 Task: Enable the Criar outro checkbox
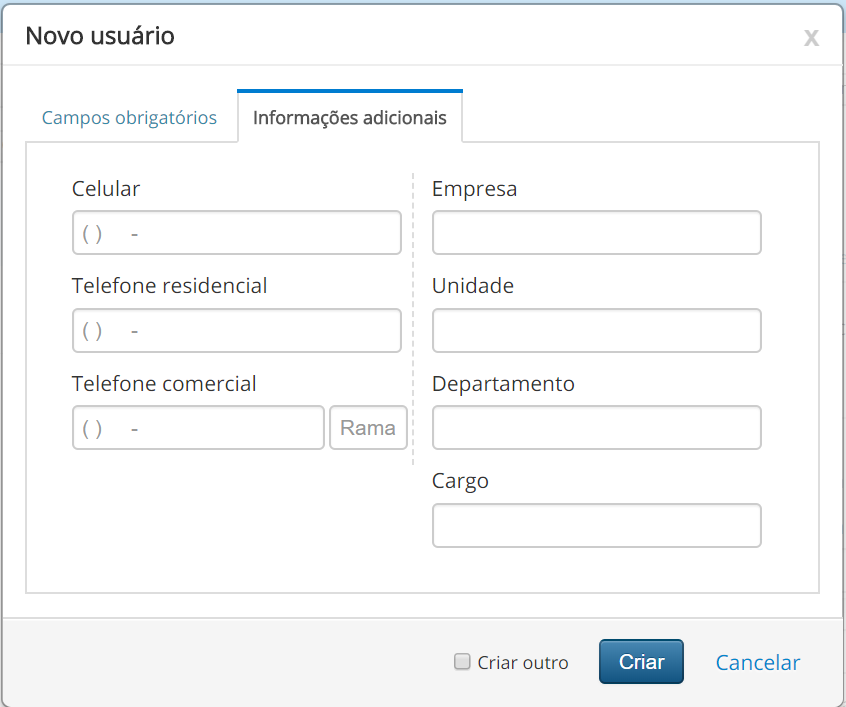coord(462,661)
